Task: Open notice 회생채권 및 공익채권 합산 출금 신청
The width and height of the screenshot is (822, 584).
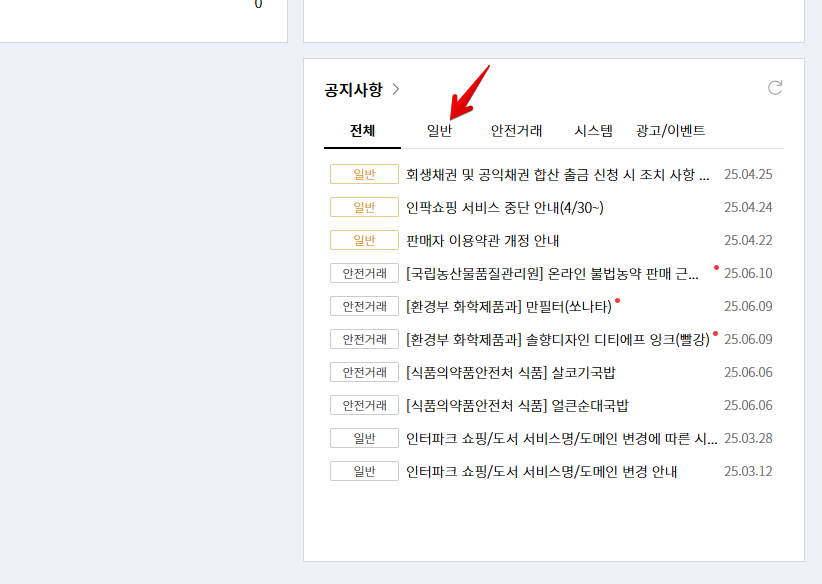Action: point(558,175)
